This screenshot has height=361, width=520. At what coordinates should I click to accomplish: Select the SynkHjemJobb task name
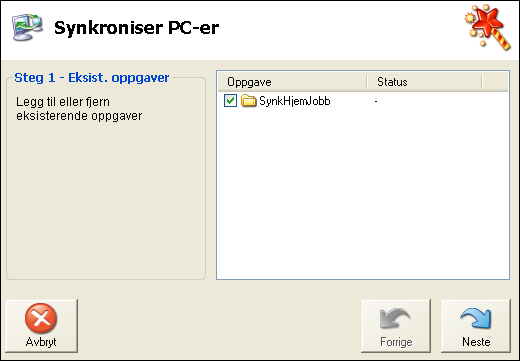(295, 101)
